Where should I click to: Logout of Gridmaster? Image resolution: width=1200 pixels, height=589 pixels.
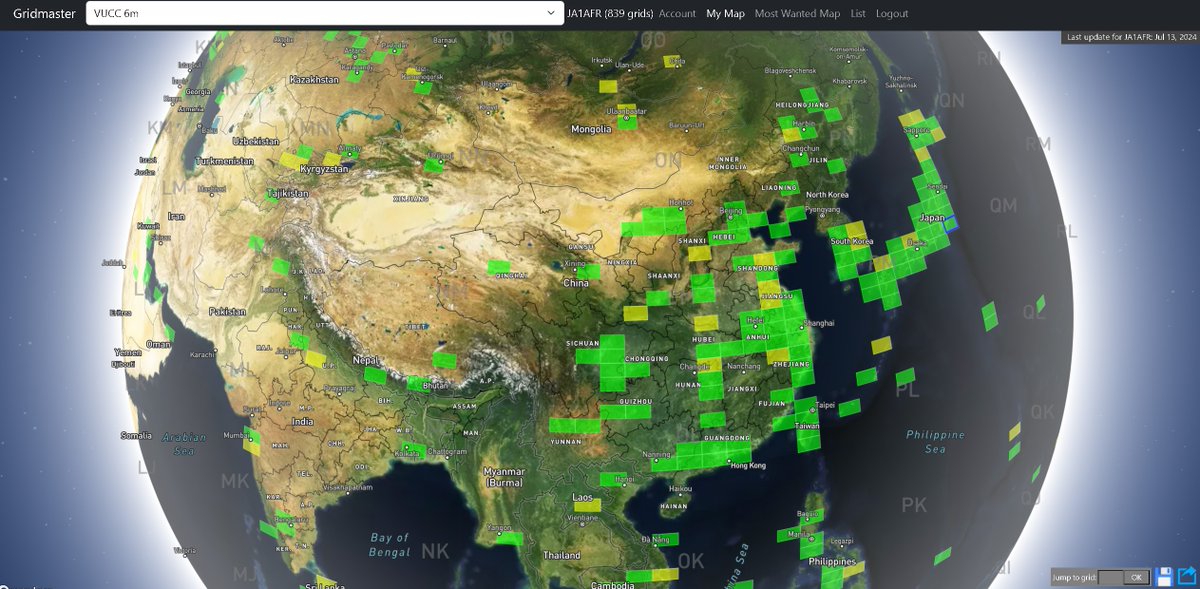click(890, 13)
